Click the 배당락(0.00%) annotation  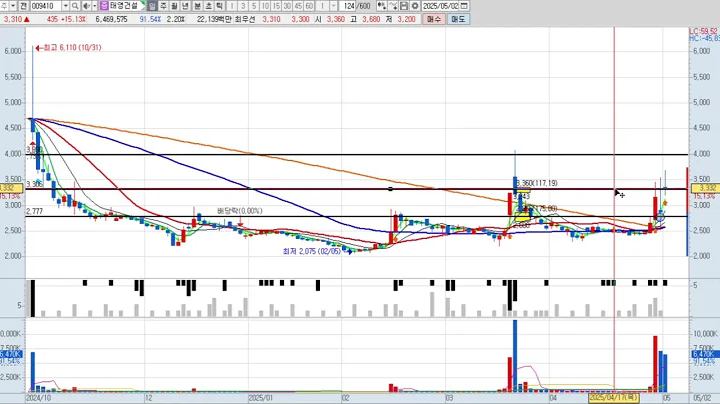click(240, 211)
